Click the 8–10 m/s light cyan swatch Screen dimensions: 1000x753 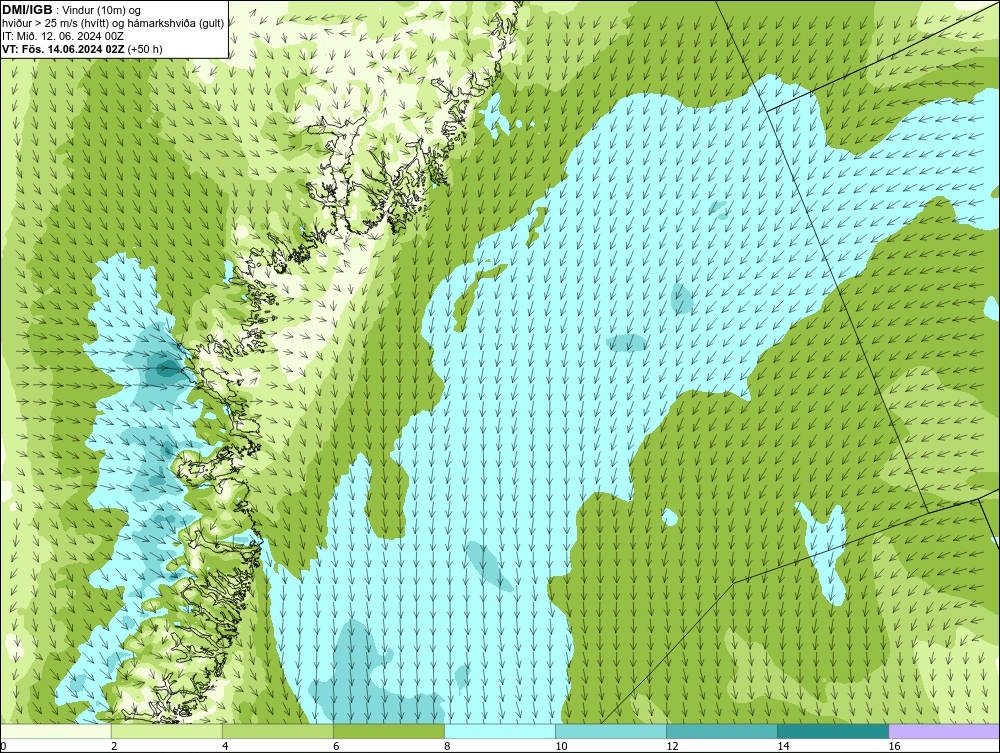point(500,731)
